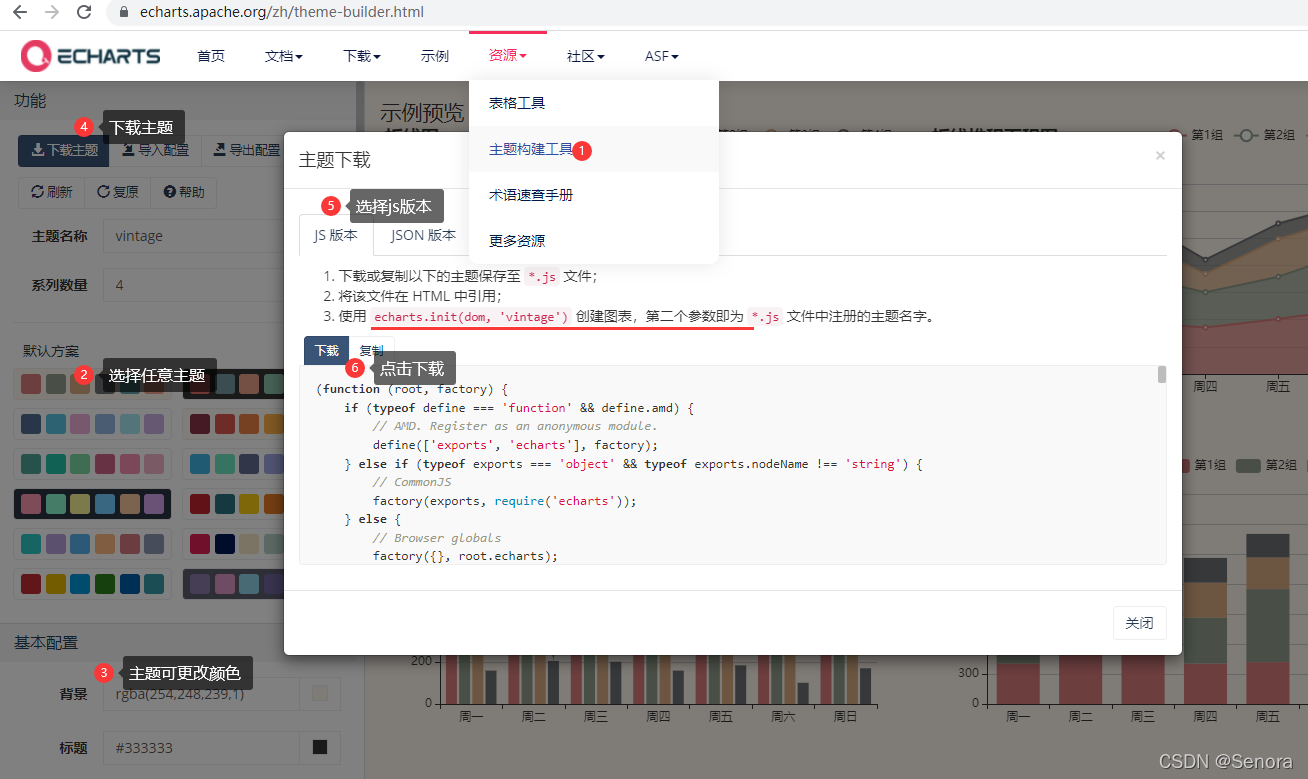
Task: Click the ECharts logo
Action: pyautogui.click(x=90, y=55)
